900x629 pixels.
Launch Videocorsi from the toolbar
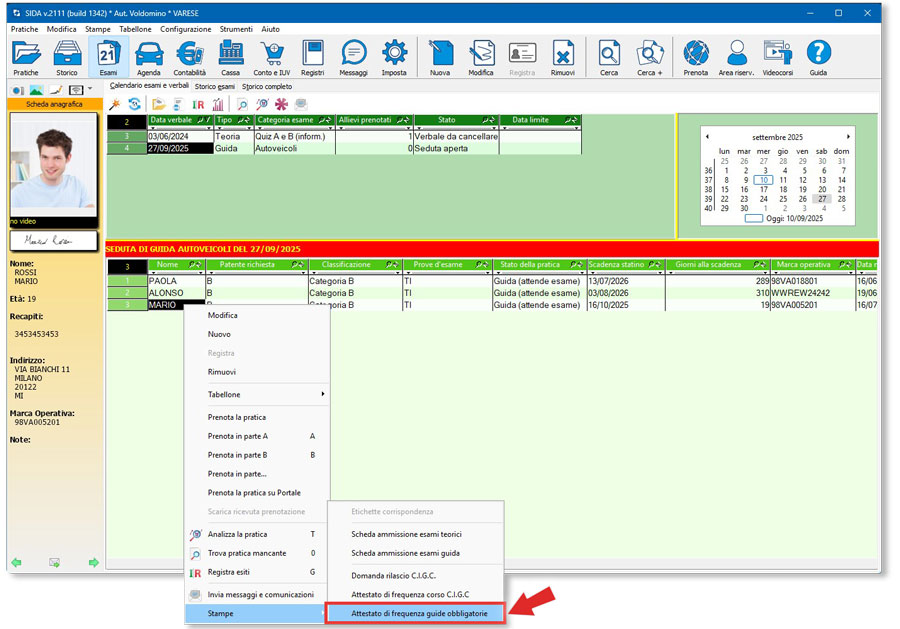point(778,57)
